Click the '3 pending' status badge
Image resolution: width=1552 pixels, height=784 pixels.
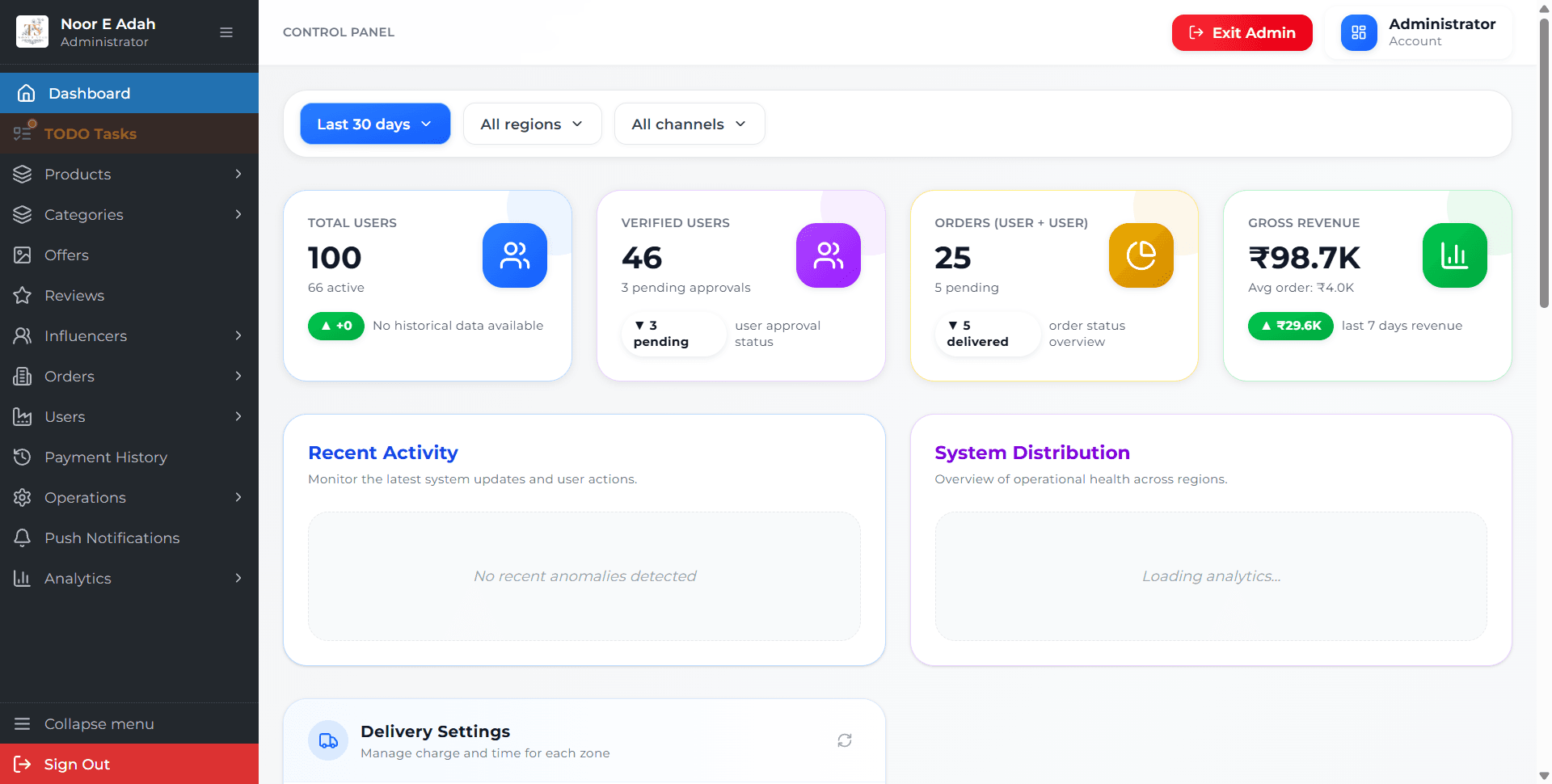pyautogui.click(x=674, y=334)
